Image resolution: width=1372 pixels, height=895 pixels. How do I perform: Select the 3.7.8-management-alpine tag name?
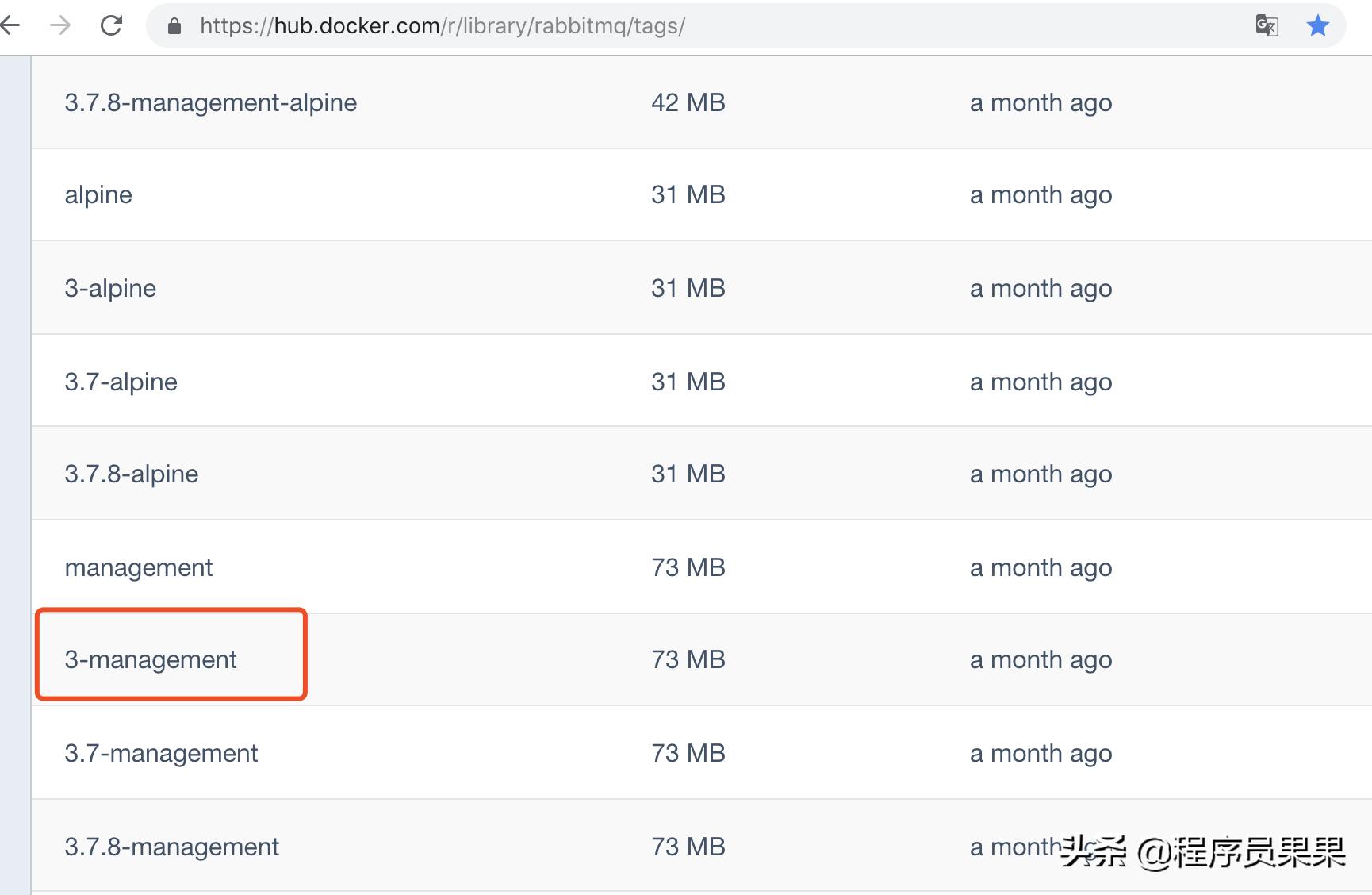coord(211,103)
